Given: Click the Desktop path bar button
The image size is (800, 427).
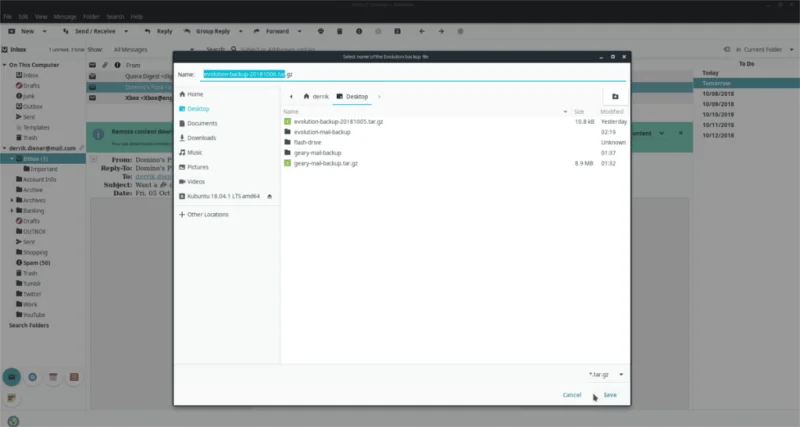Looking at the screenshot, I should tap(352, 96).
